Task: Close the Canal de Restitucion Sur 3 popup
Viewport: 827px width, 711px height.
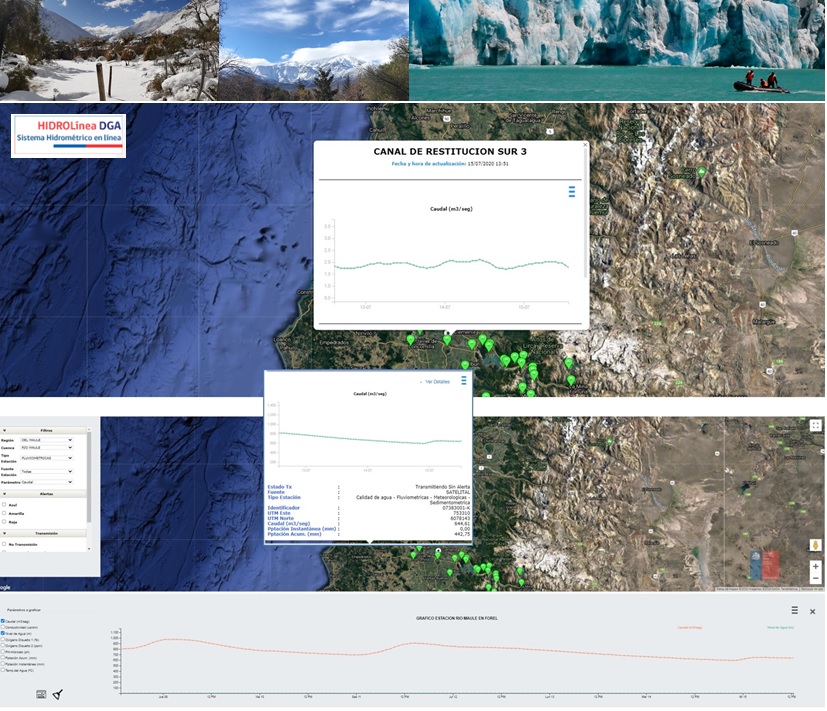Action: (585, 145)
